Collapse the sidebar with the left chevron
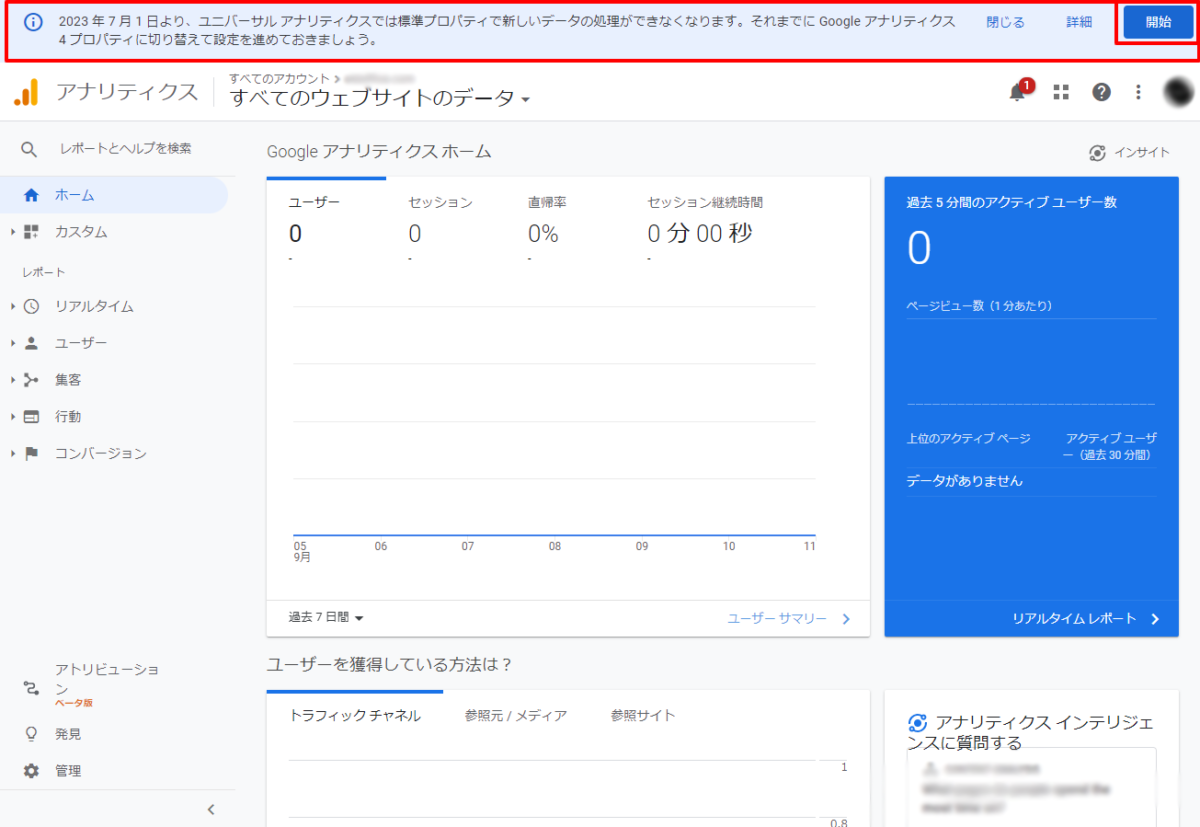This screenshot has height=827, width=1200. click(x=211, y=810)
